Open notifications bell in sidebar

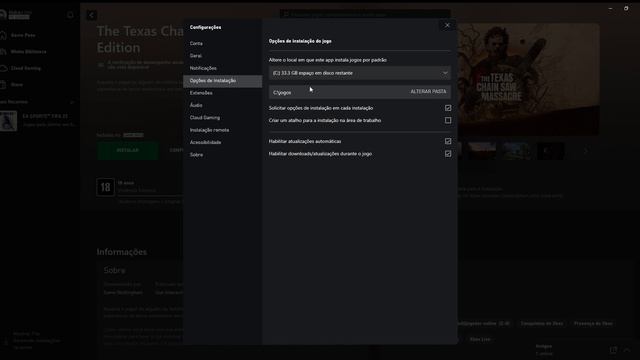point(70,15)
